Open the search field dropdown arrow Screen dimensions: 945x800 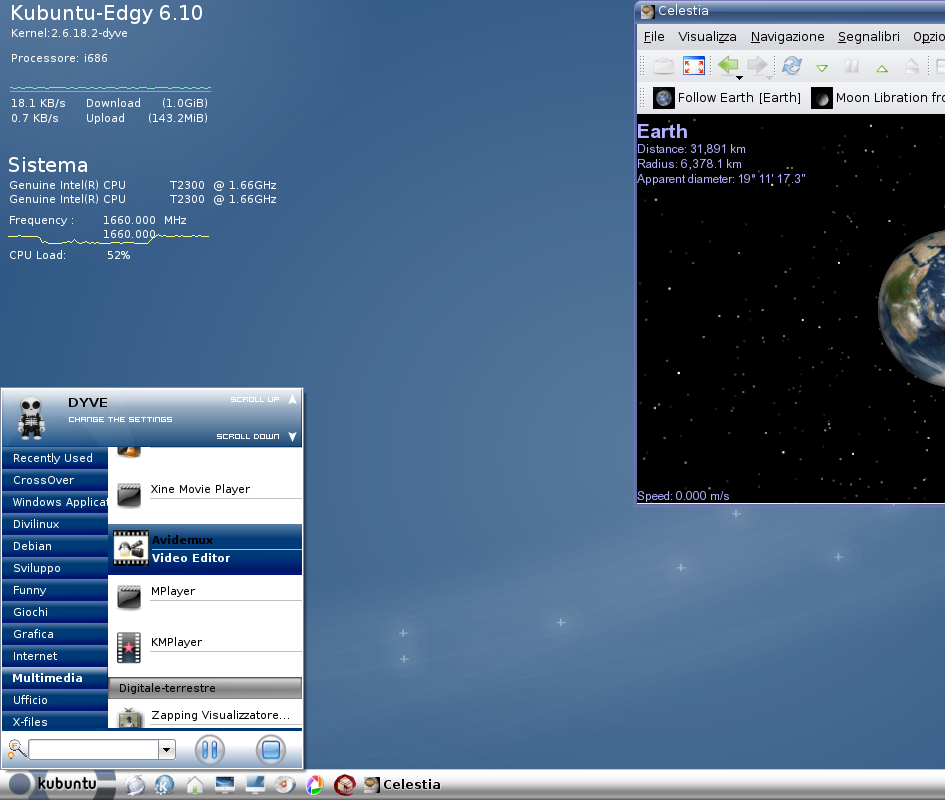[167, 750]
